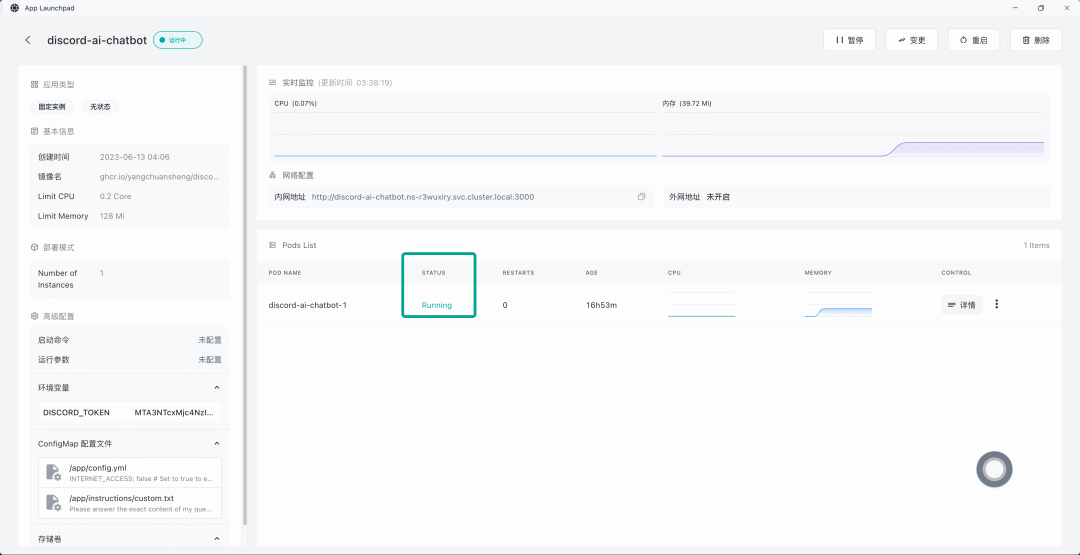Go back using the left arrow
Screen dimensions: 1080x555
28,40
